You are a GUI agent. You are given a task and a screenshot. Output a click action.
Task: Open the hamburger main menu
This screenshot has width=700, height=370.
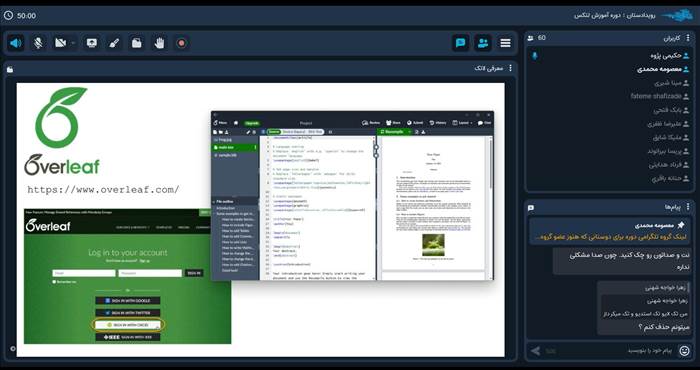pos(505,43)
